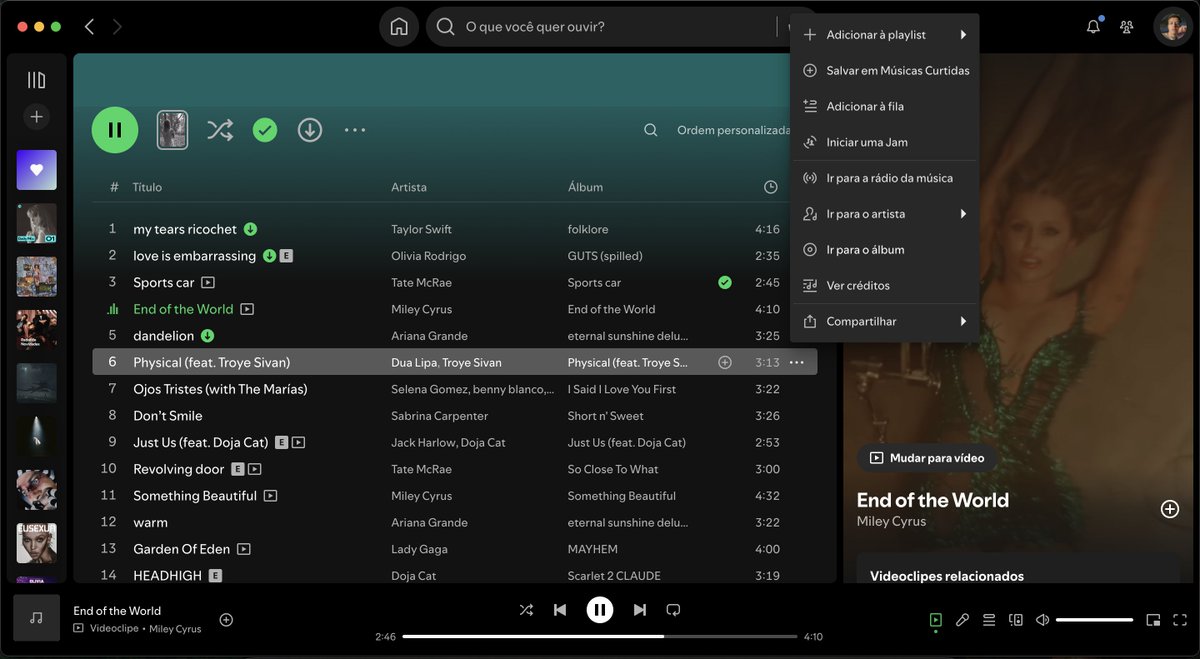Create a new playlist with plus icon
Image resolution: width=1200 pixels, height=659 pixels.
click(36, 117)
